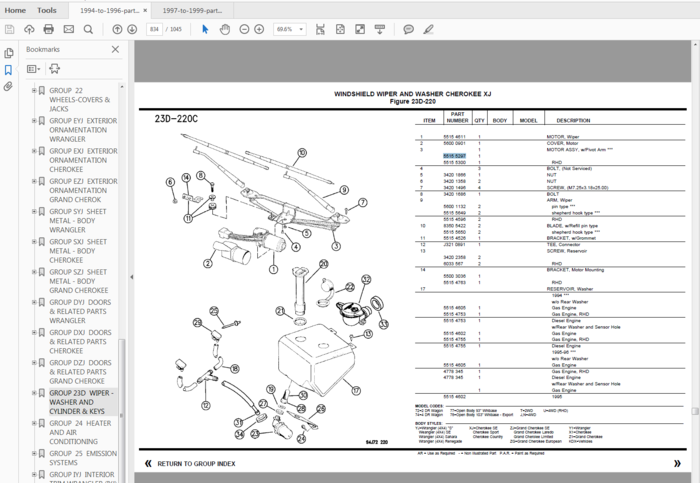Click the page number input field

click(154, 29)
